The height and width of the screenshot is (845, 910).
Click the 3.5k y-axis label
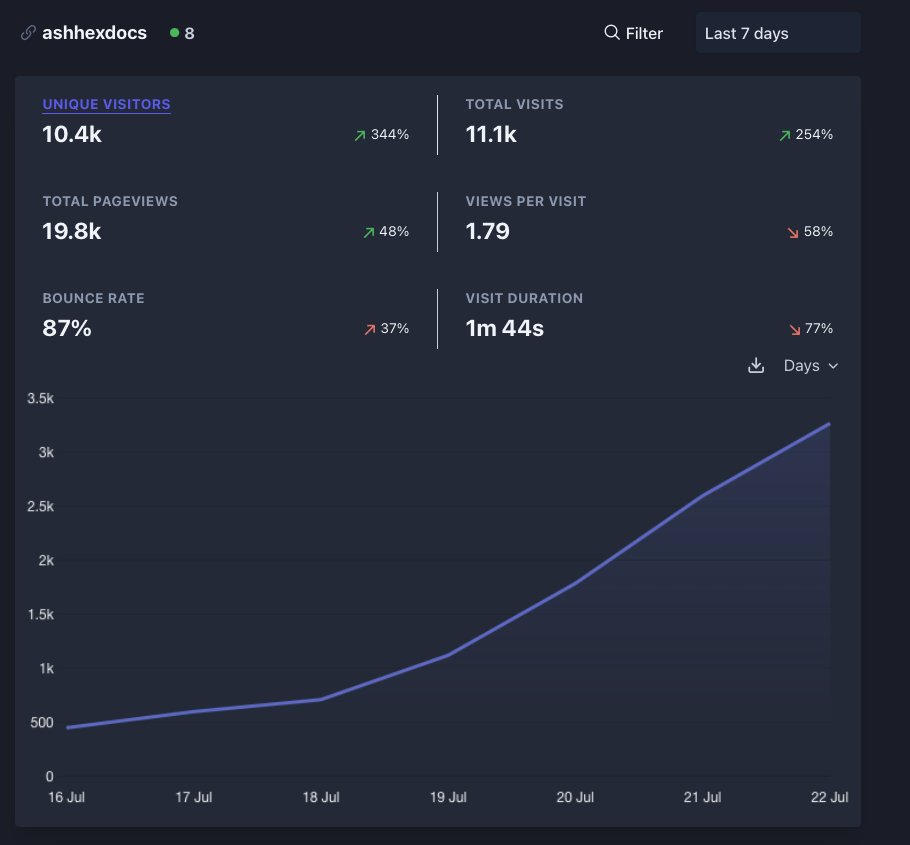click(40, 399)
